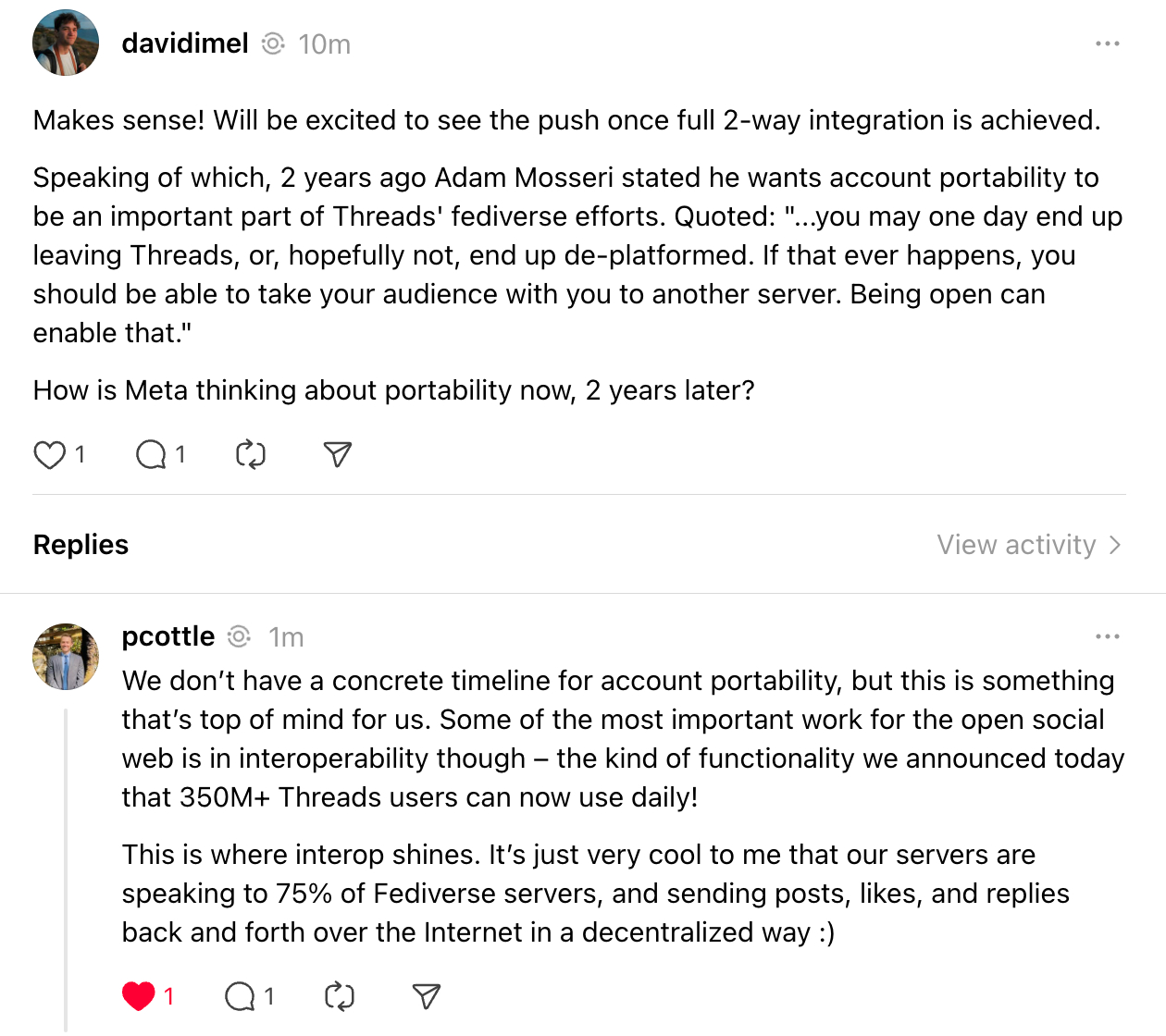Screen dimensions: 1166x1036
Task: Reply to pcottle using the comment icon
Action: [240, 996]
